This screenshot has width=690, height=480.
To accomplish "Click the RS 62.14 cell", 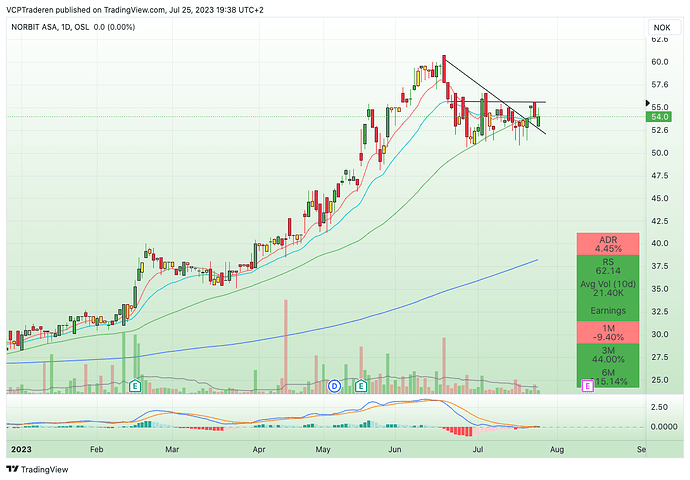I will pos(608,266).
